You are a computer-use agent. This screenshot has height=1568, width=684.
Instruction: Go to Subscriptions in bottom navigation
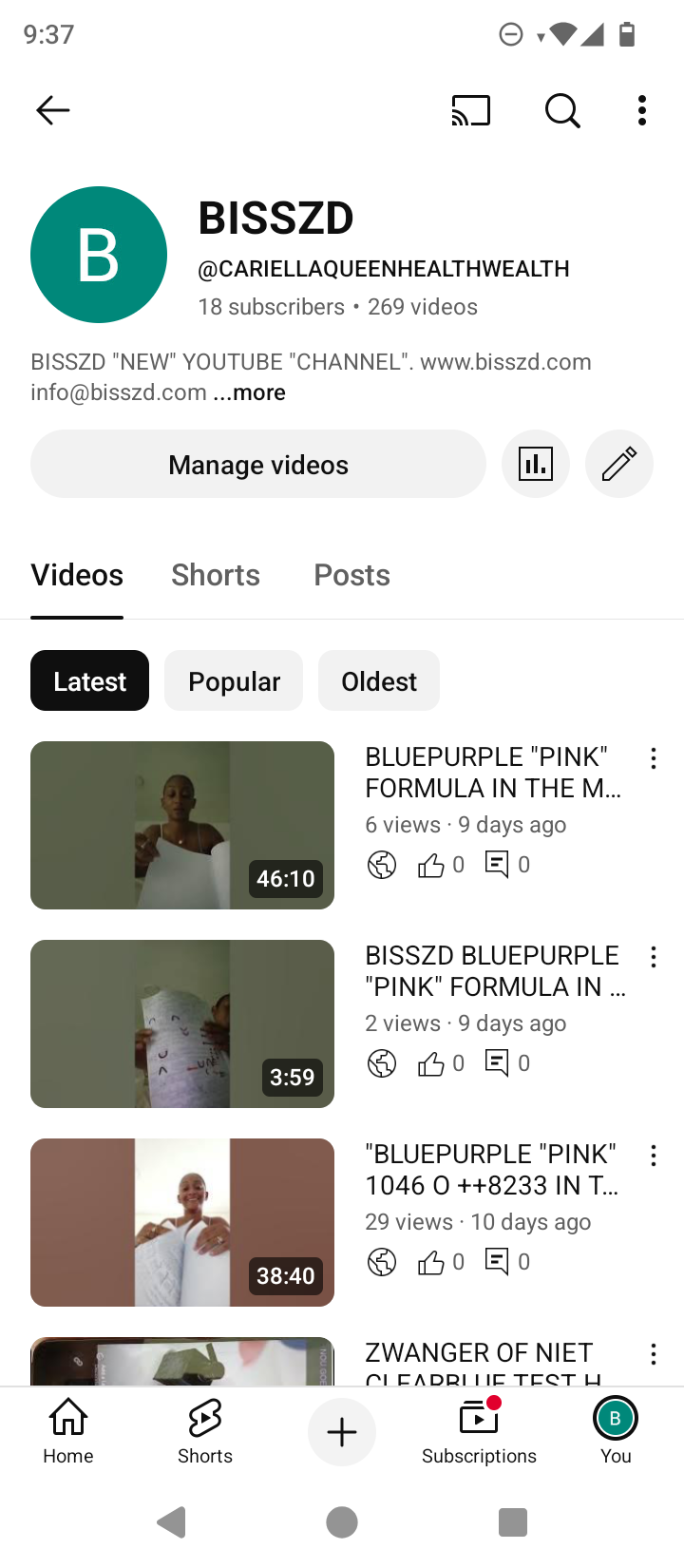[x=479, y=1432]
